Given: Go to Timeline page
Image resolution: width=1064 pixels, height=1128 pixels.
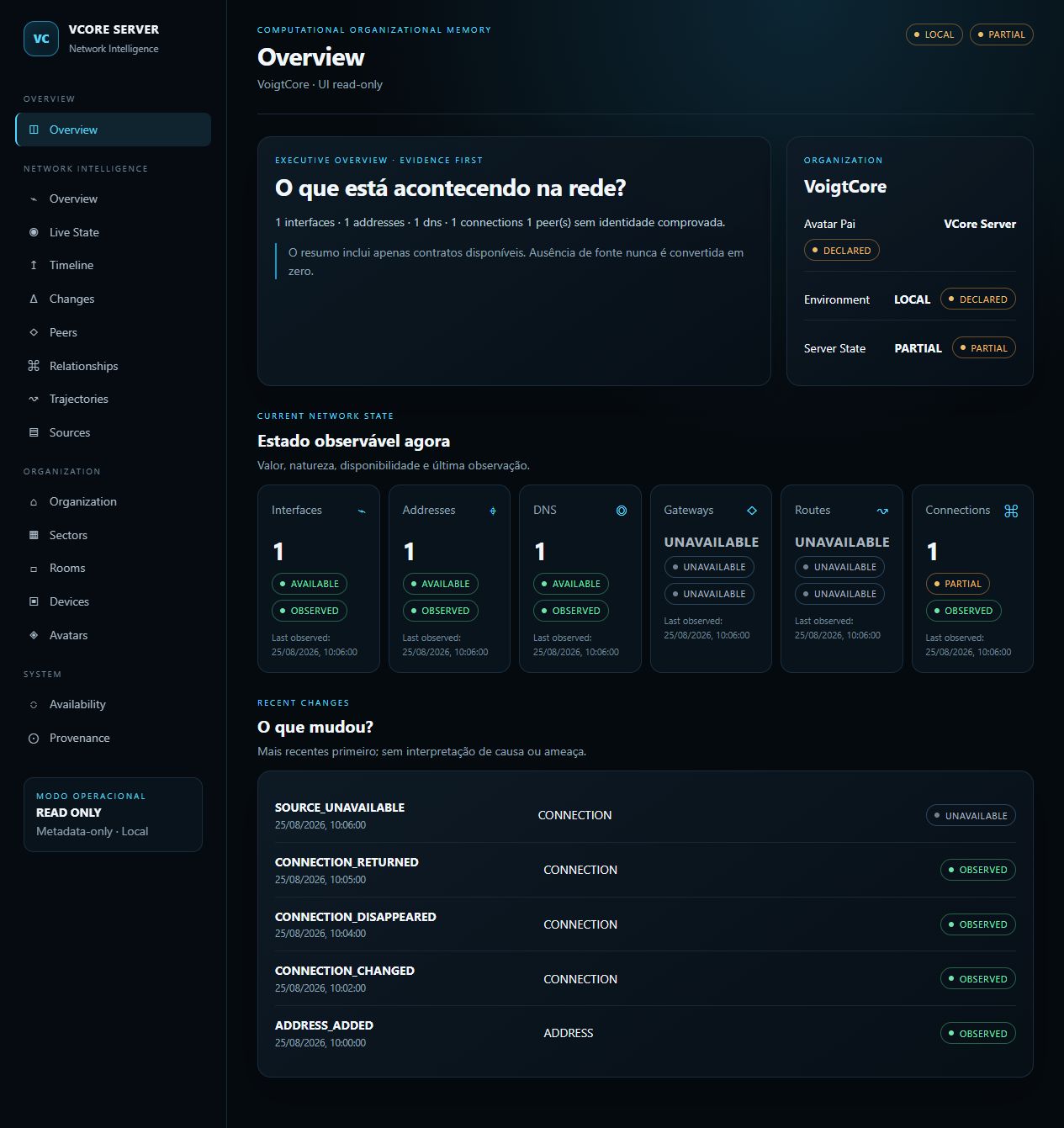Looking at the screenshot, I should click(x=113, y=265).
